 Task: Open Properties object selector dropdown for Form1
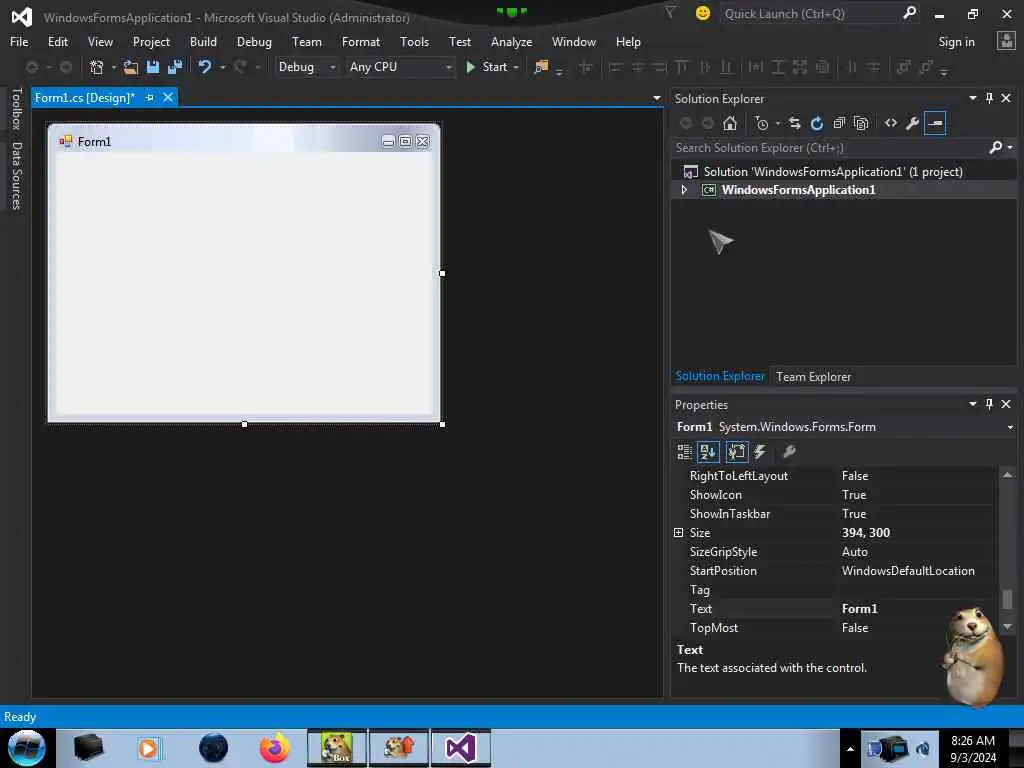click(1010, 427)
